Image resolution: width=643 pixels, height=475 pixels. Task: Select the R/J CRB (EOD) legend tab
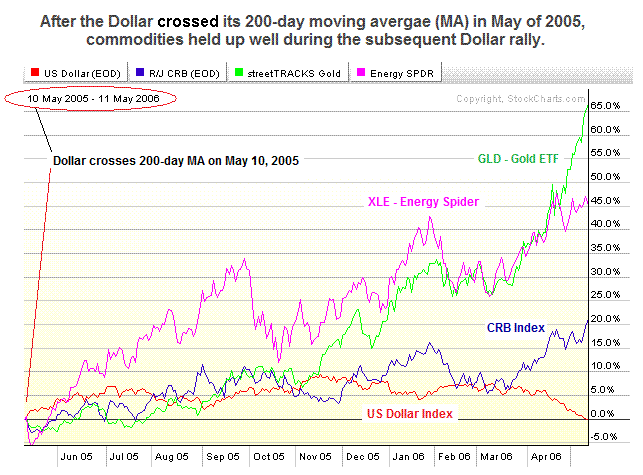tap(178, 73)
